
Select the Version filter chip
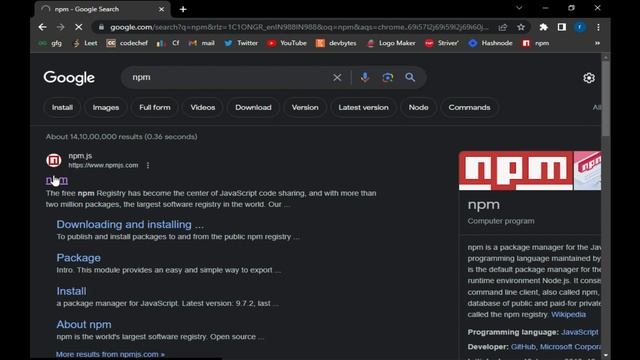[x=305, y=107]
